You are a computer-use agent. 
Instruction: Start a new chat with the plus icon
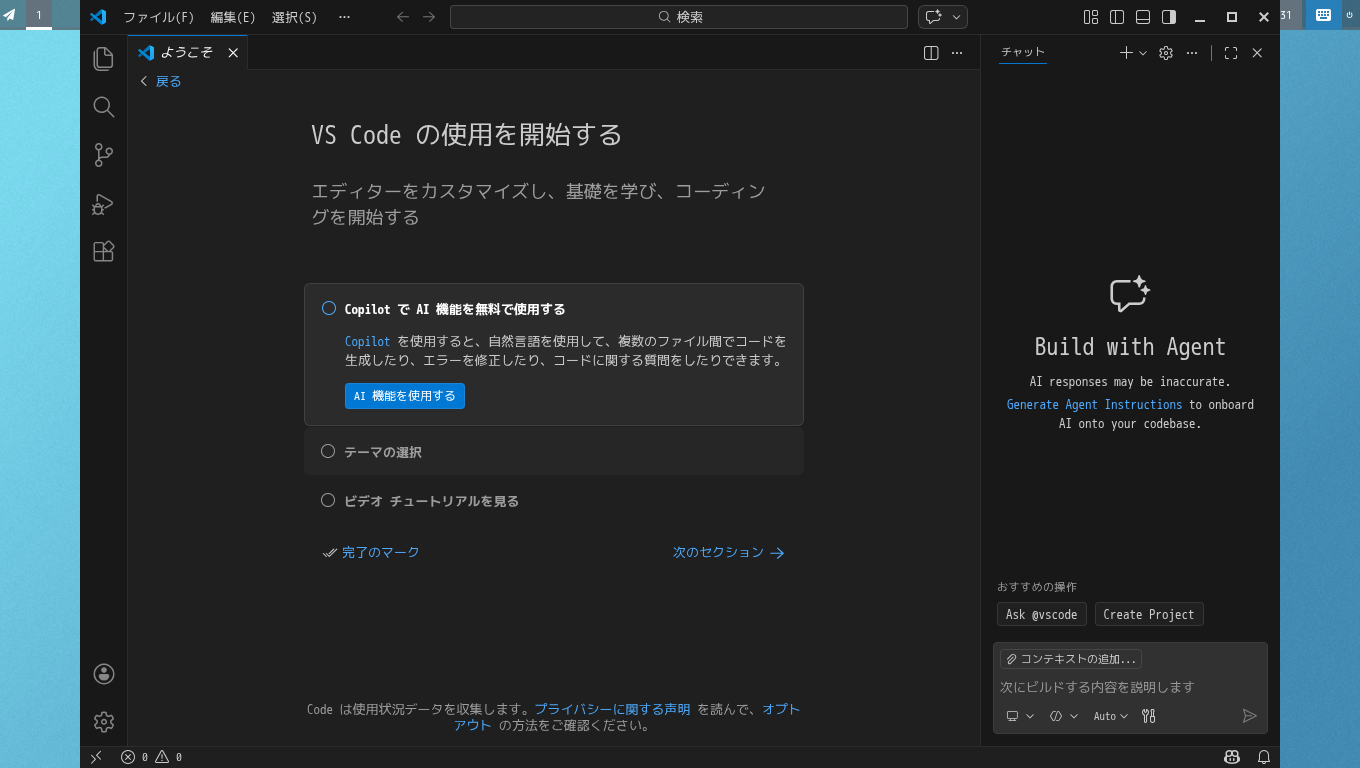(x=1126, y=53)
